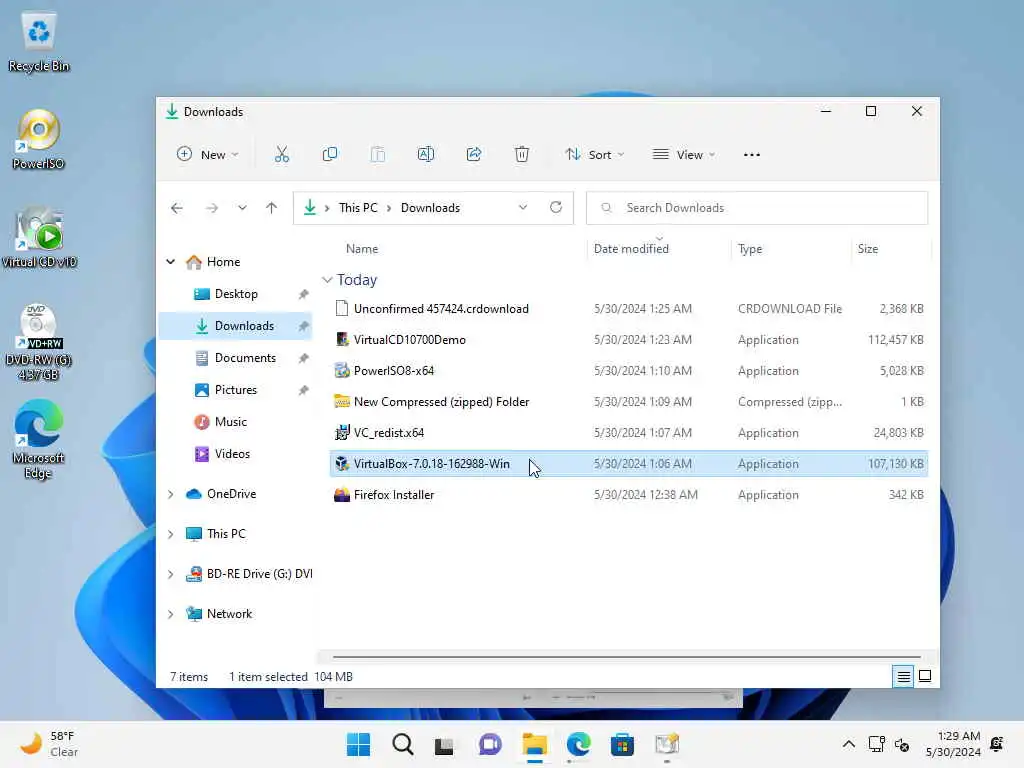Select Unconfirmed 457424.crdownload file
The height and width of the screenshot is (768, 1024).
pos(629,309)
